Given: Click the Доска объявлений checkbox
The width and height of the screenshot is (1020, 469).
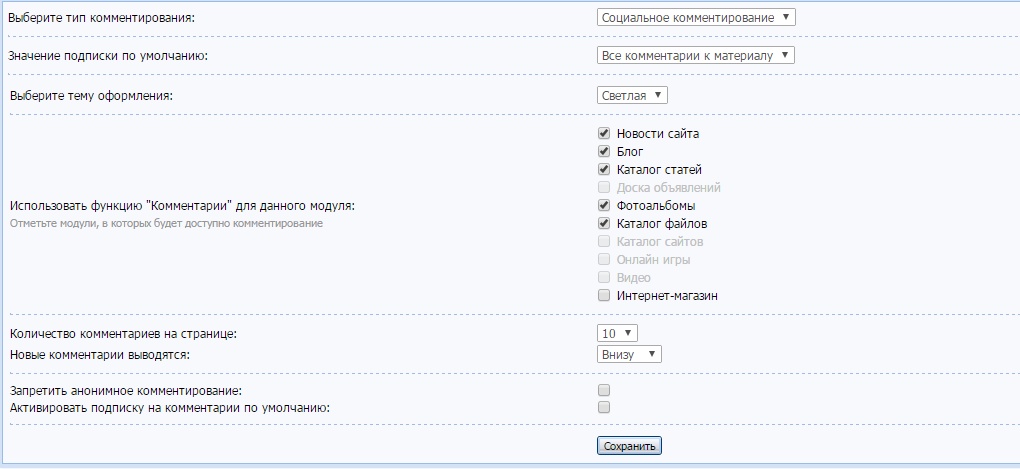Looking at the screenshot, I should tap(604, 187).
